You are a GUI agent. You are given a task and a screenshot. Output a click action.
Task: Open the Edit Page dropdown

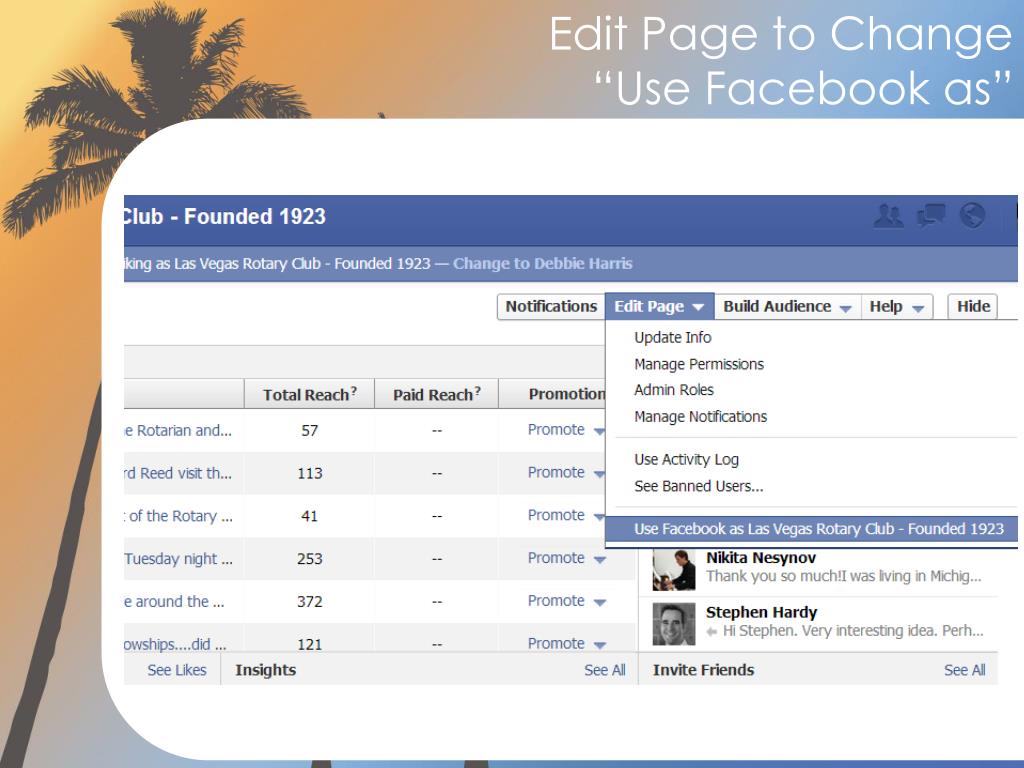(660, 306)
